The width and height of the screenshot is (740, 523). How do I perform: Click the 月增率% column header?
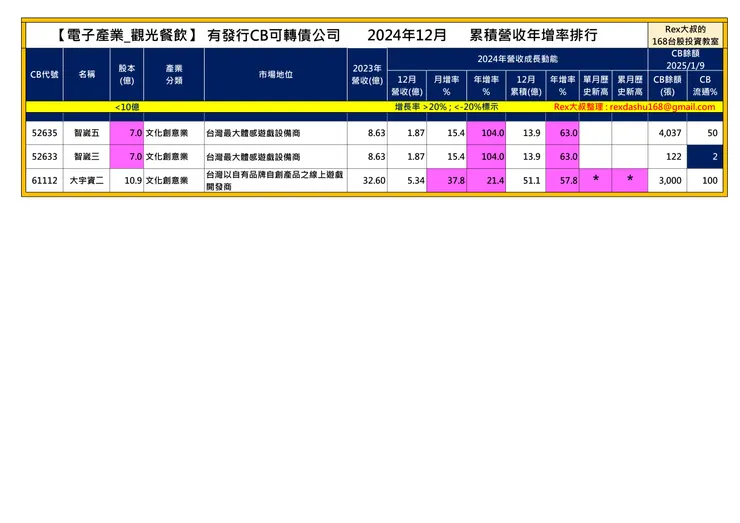(446, 85)
